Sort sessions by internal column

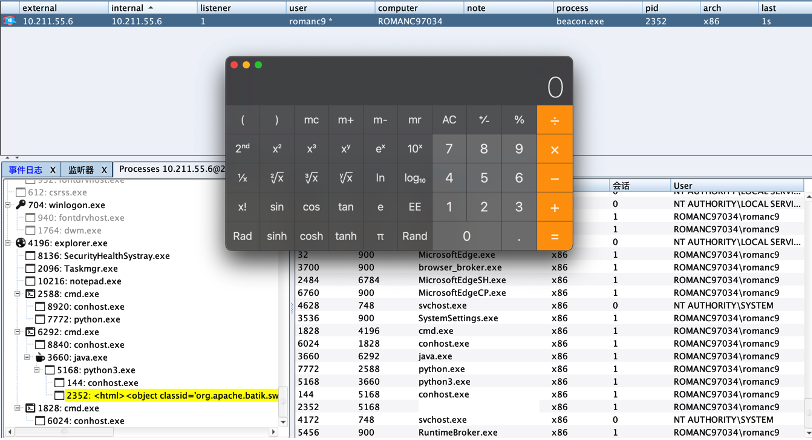[153, 8]
